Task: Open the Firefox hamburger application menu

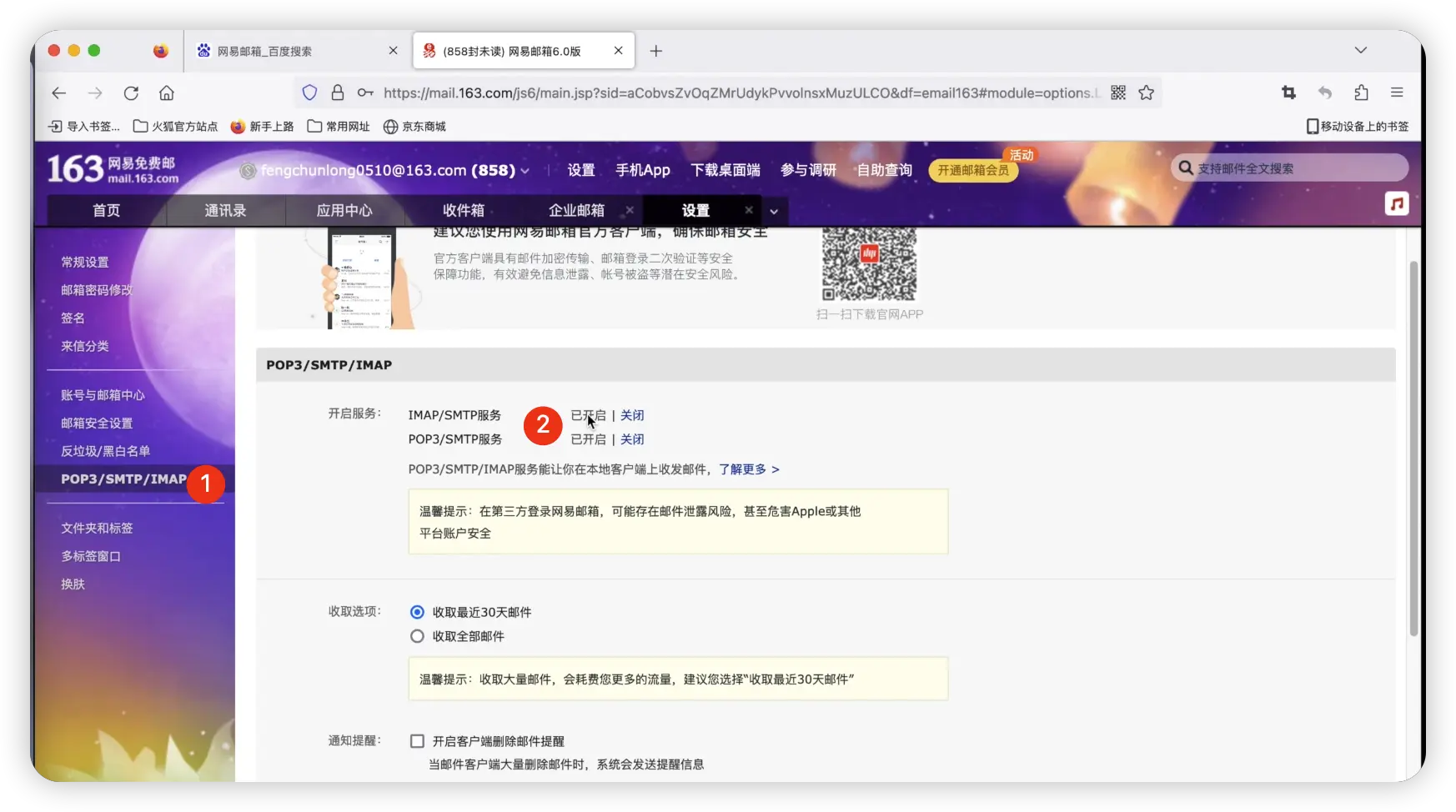Action: [1398, 93]
